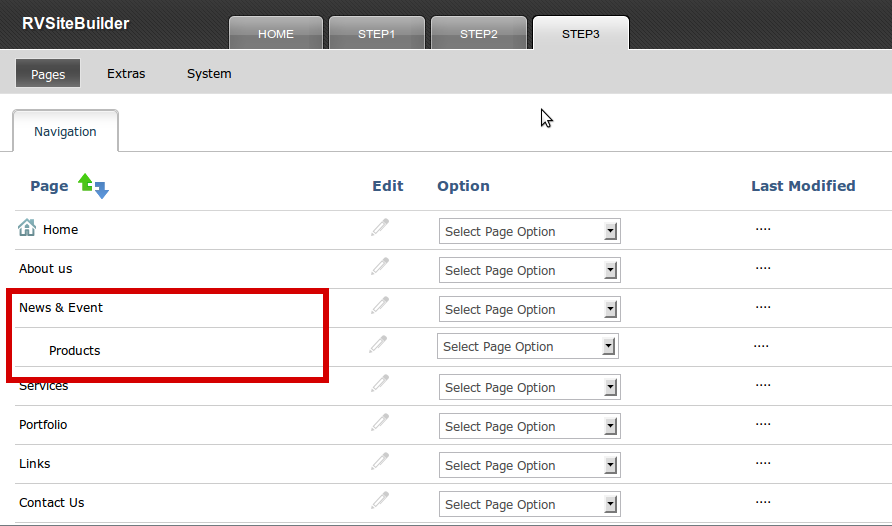This screenshot has width=892, height=526.
Task: Select the Navigation tab
Action: 65,131
